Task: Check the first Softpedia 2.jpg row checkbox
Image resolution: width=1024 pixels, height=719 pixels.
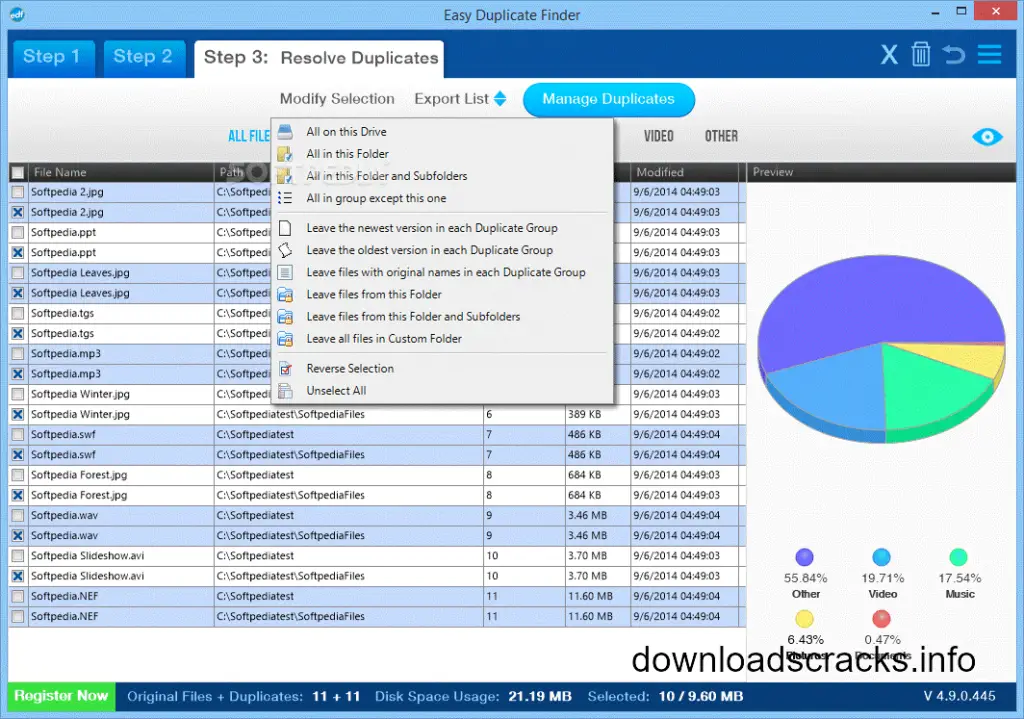Action: pos(18,193)
